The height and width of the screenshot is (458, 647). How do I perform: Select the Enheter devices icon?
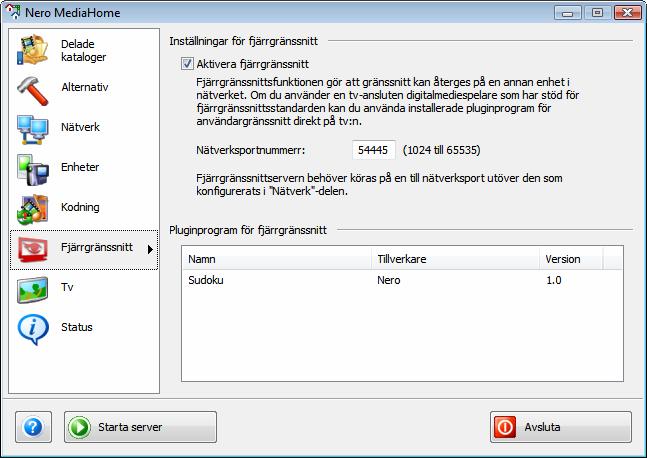pyautogui.click(x=33, y=170)
